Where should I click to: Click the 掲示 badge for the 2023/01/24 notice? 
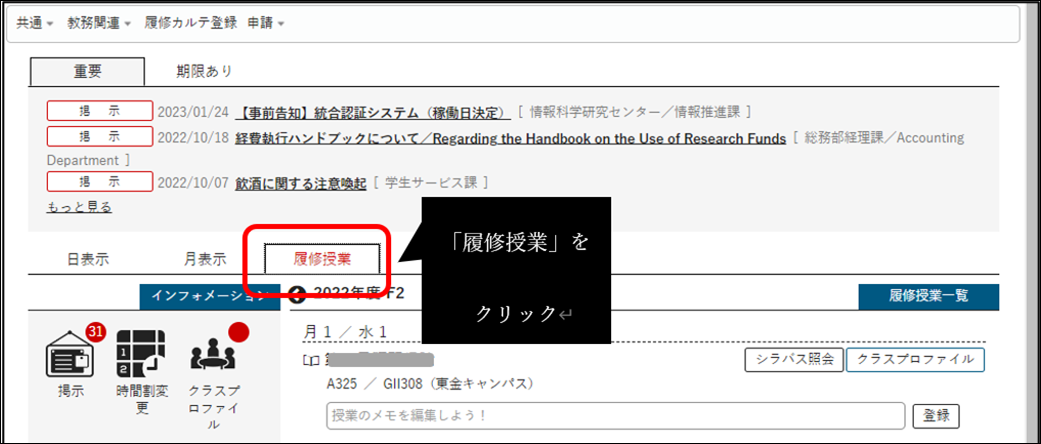(x=100, y=111)
